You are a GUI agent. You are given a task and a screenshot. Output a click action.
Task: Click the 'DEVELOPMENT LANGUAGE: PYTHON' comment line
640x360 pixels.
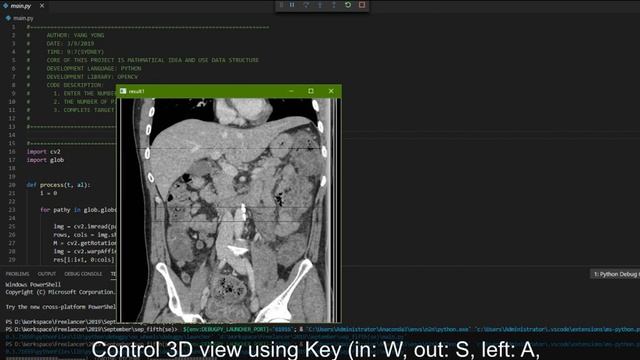pos(94,69)
